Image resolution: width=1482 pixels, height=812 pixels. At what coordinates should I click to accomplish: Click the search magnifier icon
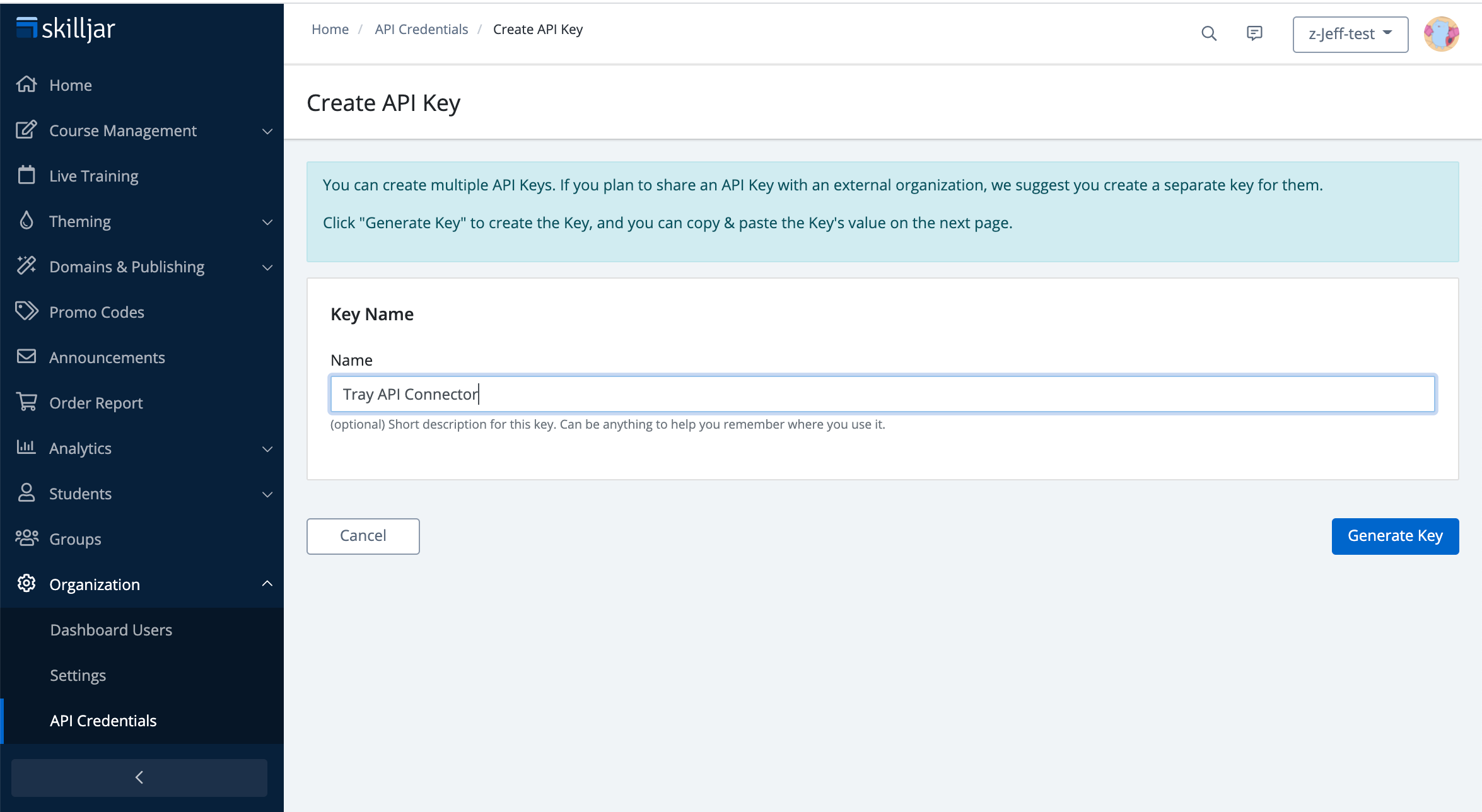tap(1208, 33)
